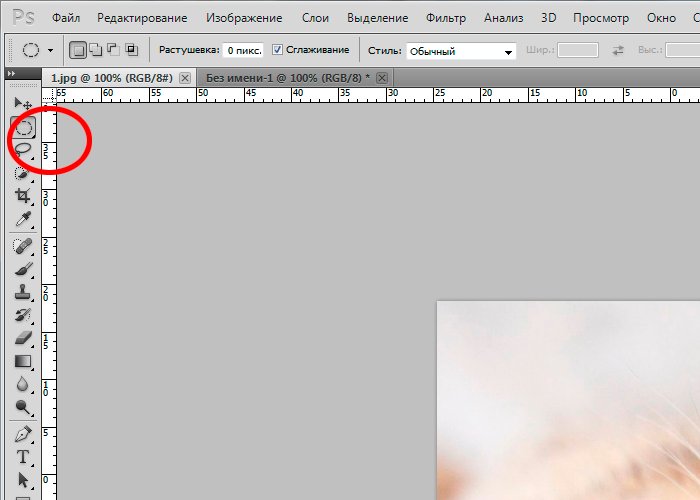This screenshot has height=500, width=700.
Task: Select the Pen tool
Action: point(23,434)
